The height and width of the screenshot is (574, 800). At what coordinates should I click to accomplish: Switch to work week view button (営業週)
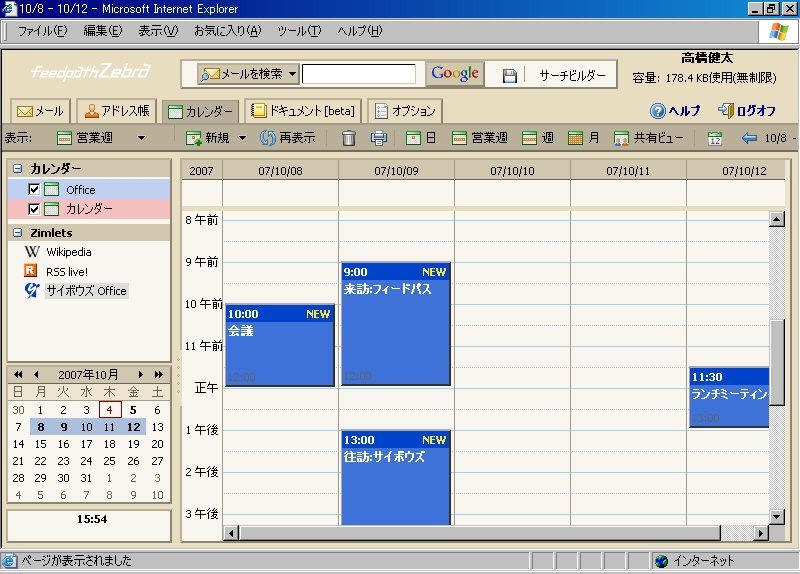coord(480,138)
